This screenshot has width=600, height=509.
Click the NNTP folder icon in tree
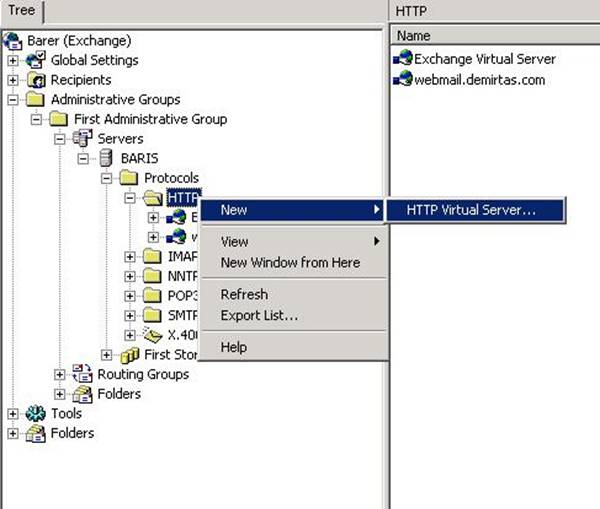pyautogui.click(x=152, y=276)
